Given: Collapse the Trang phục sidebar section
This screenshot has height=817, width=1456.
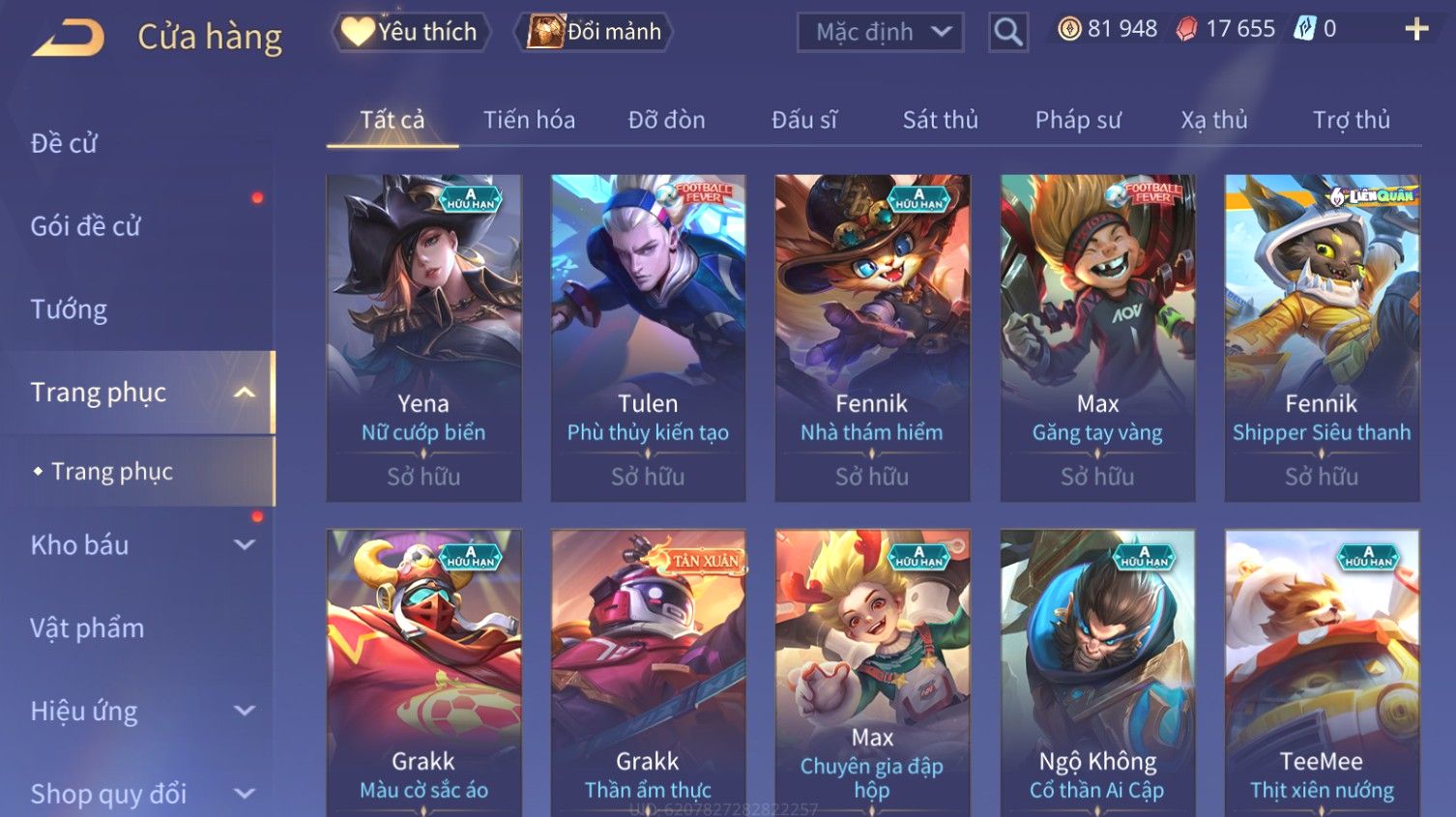Looking at the screenshot, I should [245, 393].
